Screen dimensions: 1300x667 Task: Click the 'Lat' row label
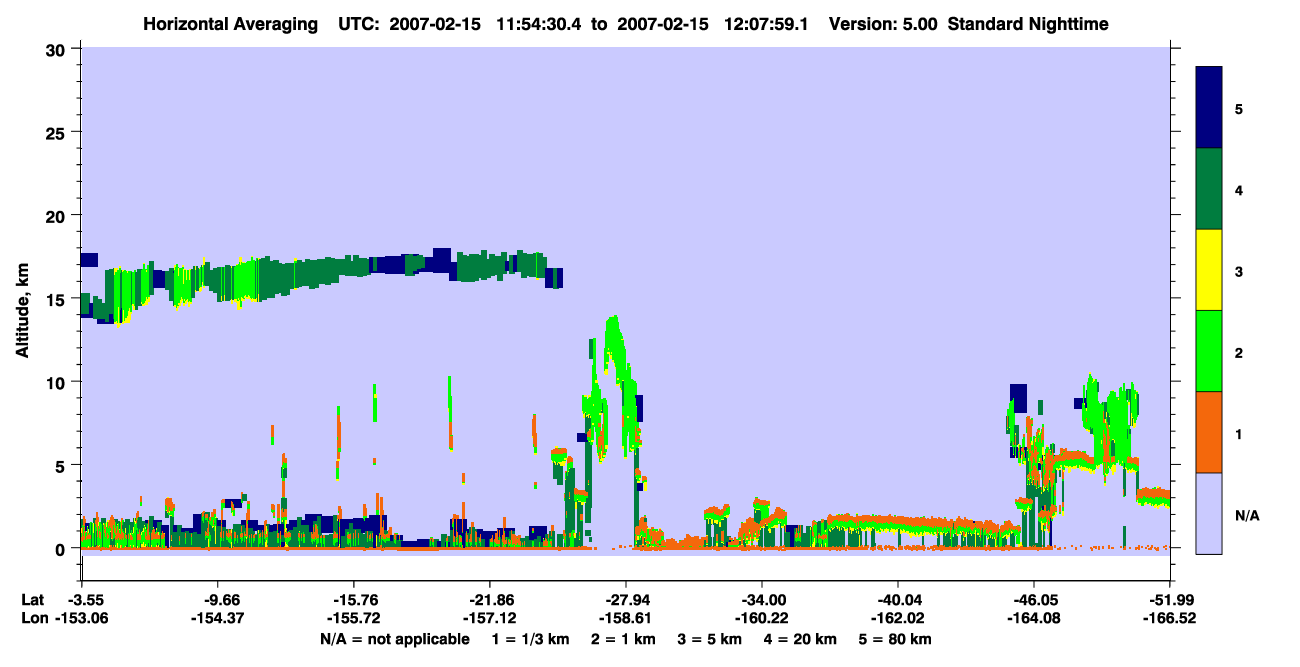[32, 600]
